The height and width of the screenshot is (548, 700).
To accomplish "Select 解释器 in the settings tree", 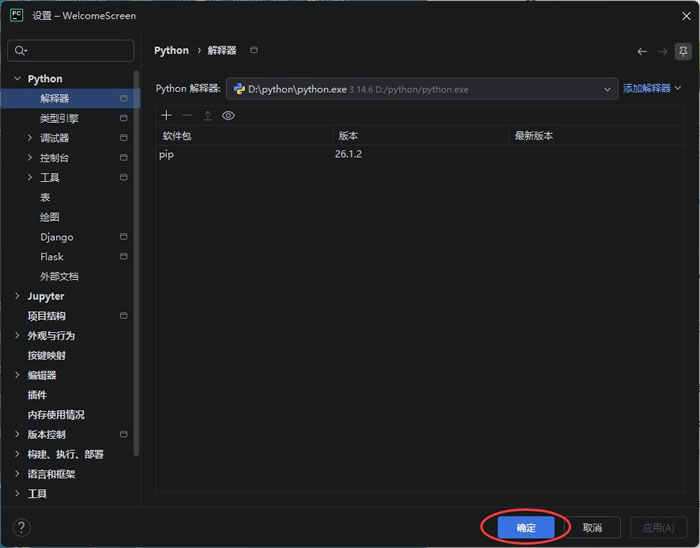I will [x=54, y=98].
